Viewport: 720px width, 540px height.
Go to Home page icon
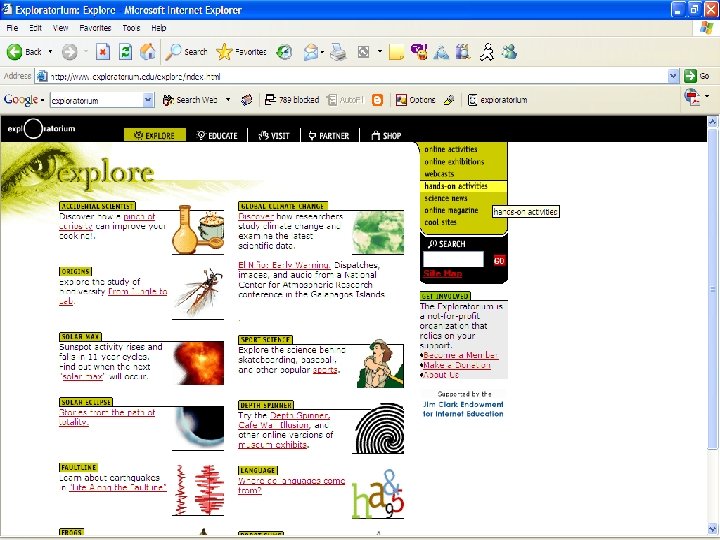[x=147, y=52]
